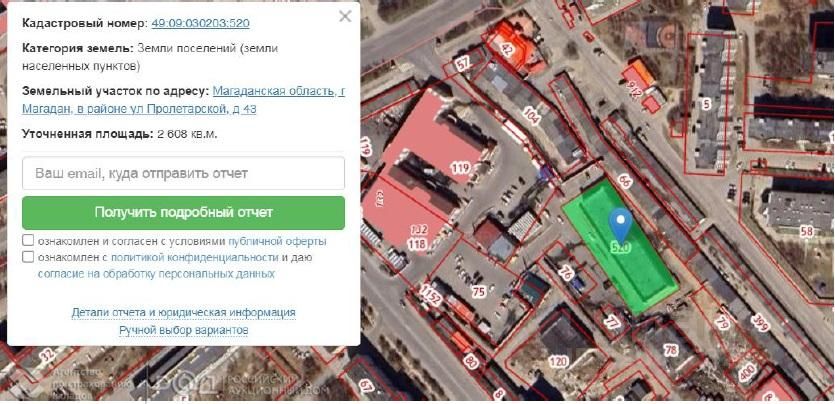
Task: Close the cadastral info popup
Action: point(345,17)
